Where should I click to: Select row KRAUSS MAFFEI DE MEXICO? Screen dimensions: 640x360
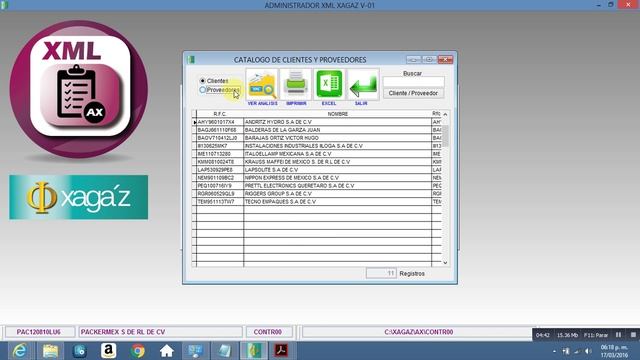point(316,162)
